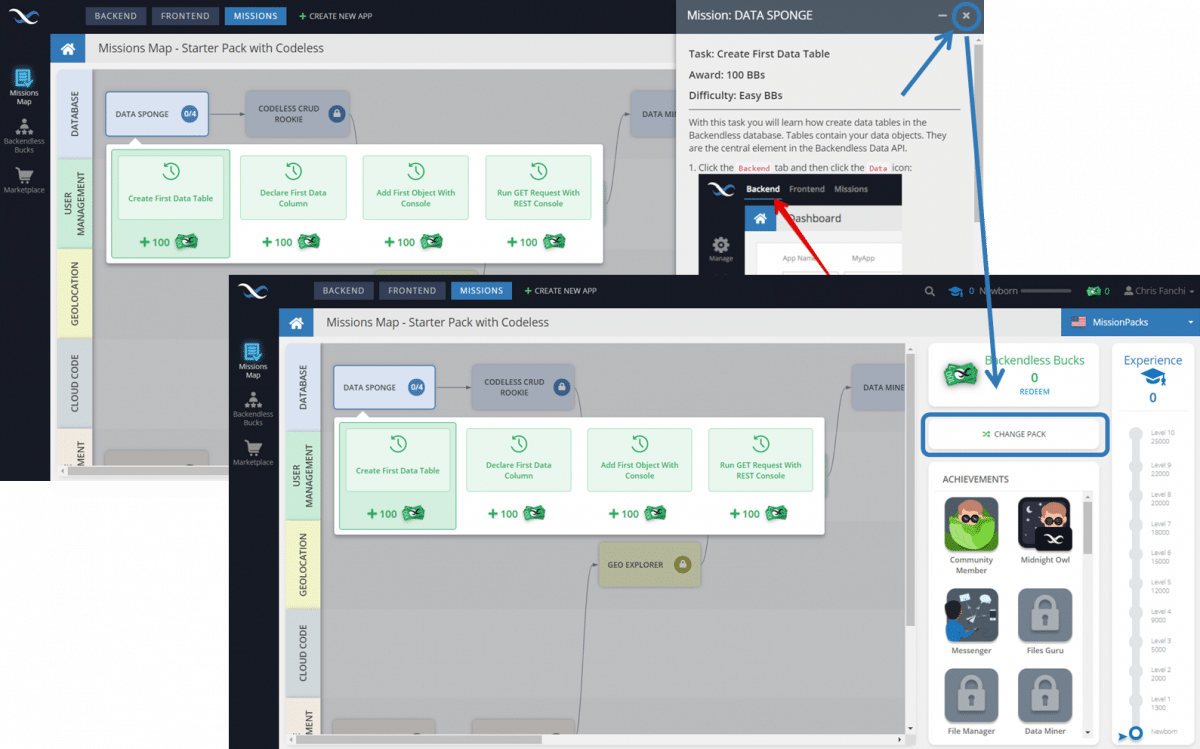
Task: Select MISSIONS tab in foreground window
Action: coord(482,291)
